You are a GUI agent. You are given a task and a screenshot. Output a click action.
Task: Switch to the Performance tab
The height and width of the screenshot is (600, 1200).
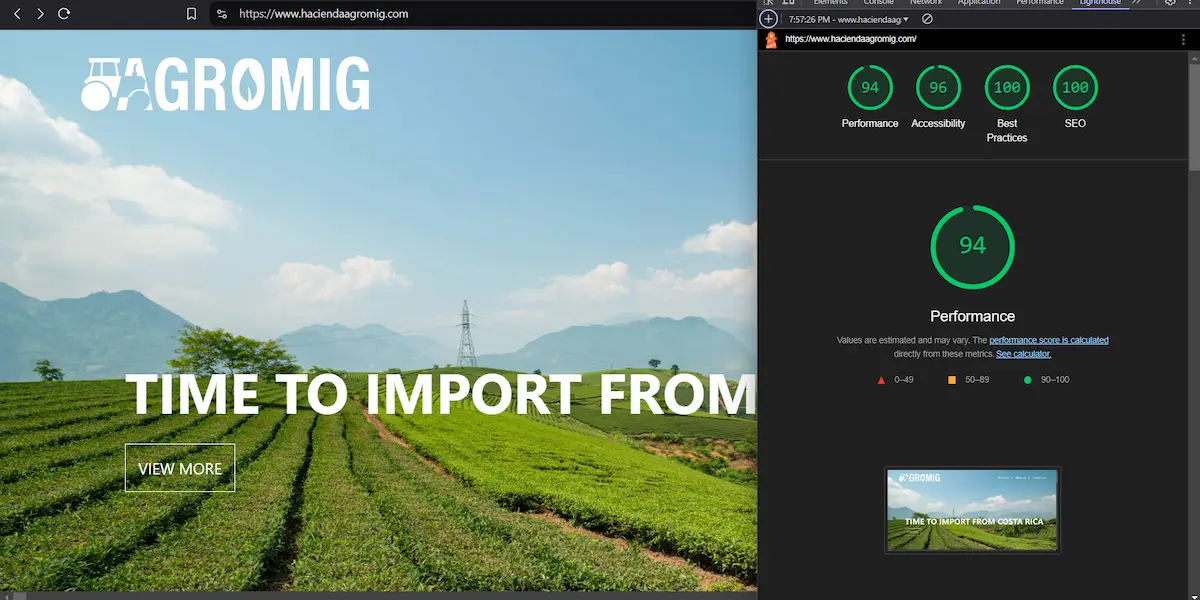[x=1040, y=3]
